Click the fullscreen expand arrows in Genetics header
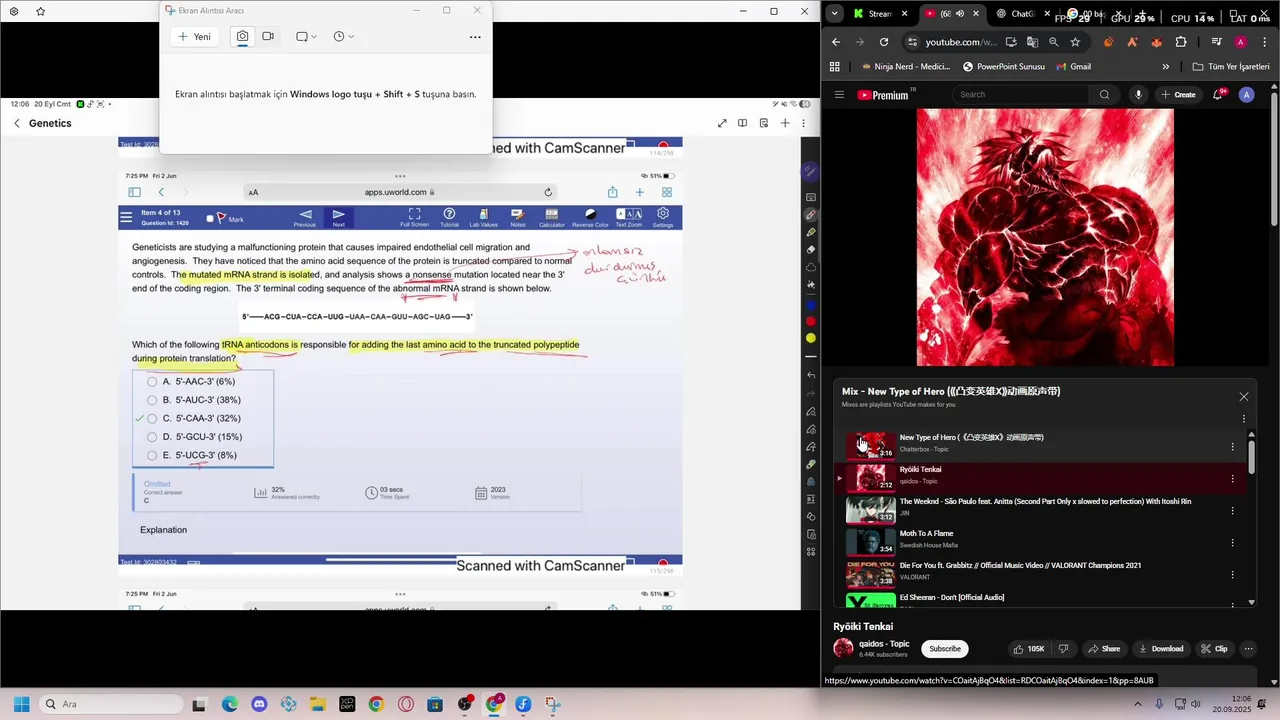The height and width of the screenshot is (720, 1280). click(722, 123)
